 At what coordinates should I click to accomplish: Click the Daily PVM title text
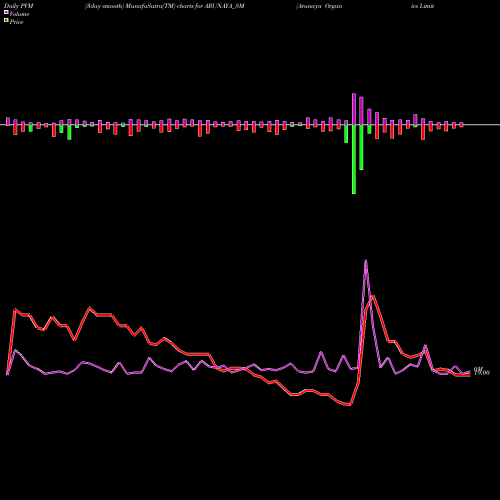click(x=18, y=6)
